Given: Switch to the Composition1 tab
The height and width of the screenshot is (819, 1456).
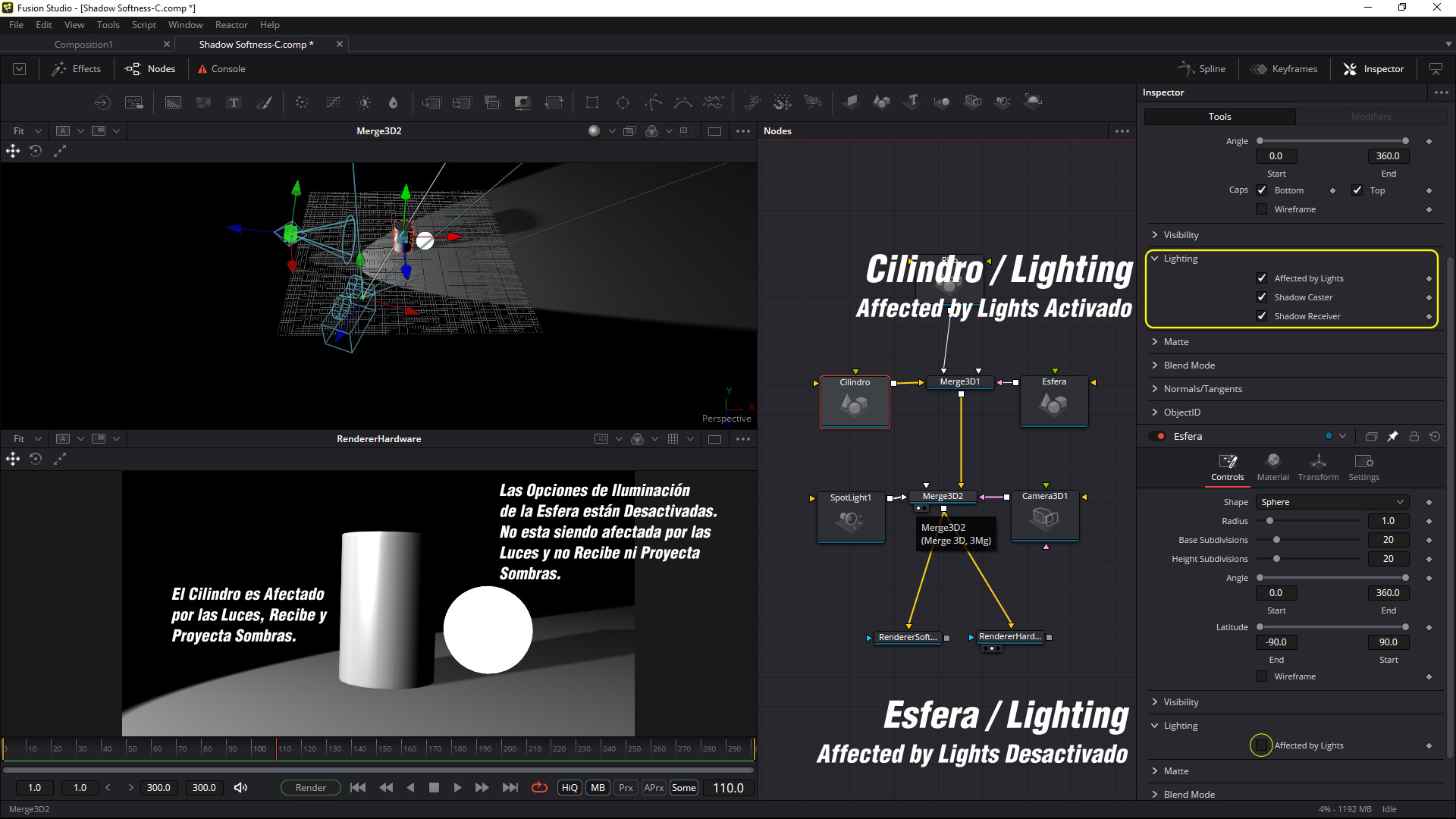Looking at the screenshot, I should pyautogui.click(x=83, y=45).
